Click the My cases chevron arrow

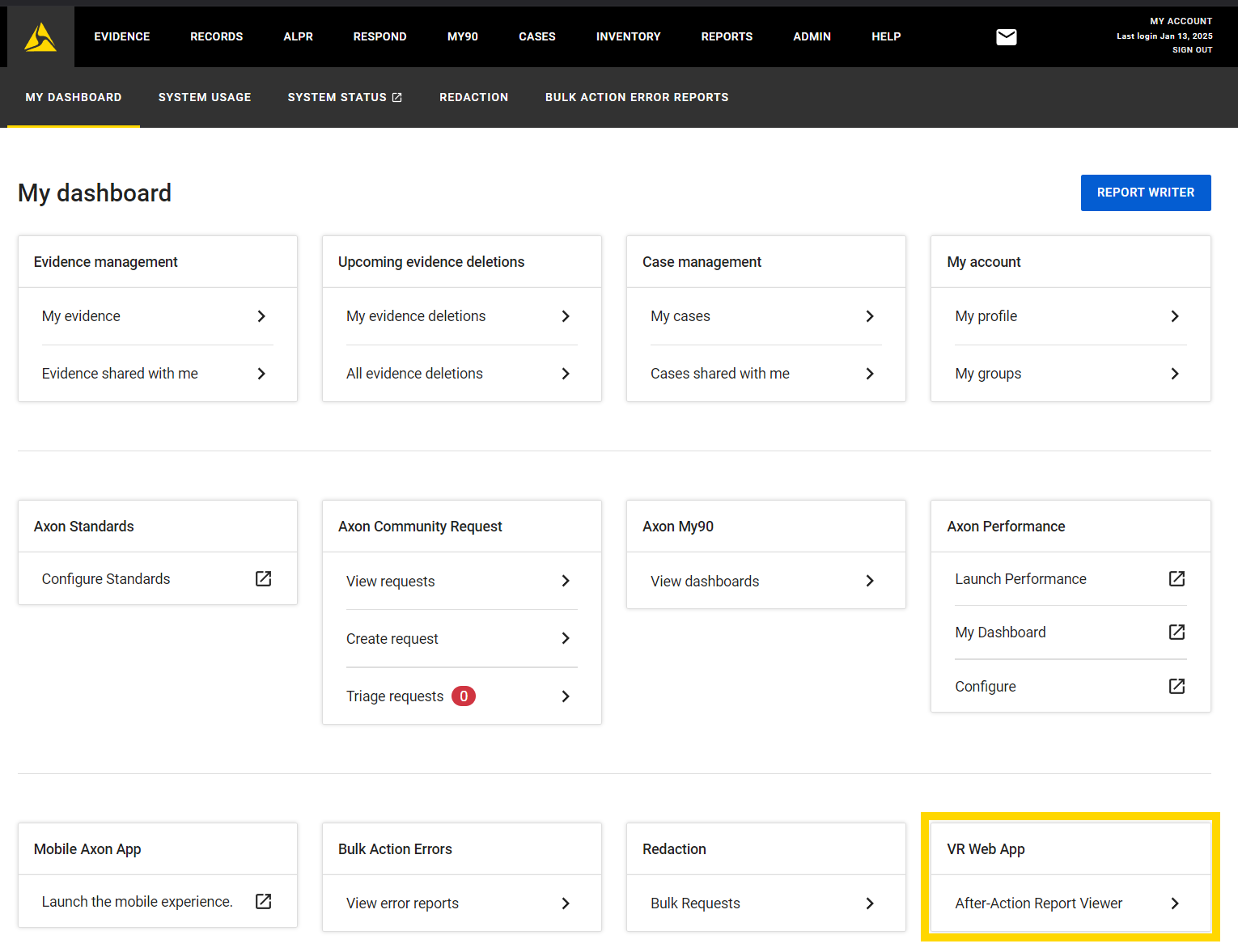pyautogui.click(x=870, y=316)
